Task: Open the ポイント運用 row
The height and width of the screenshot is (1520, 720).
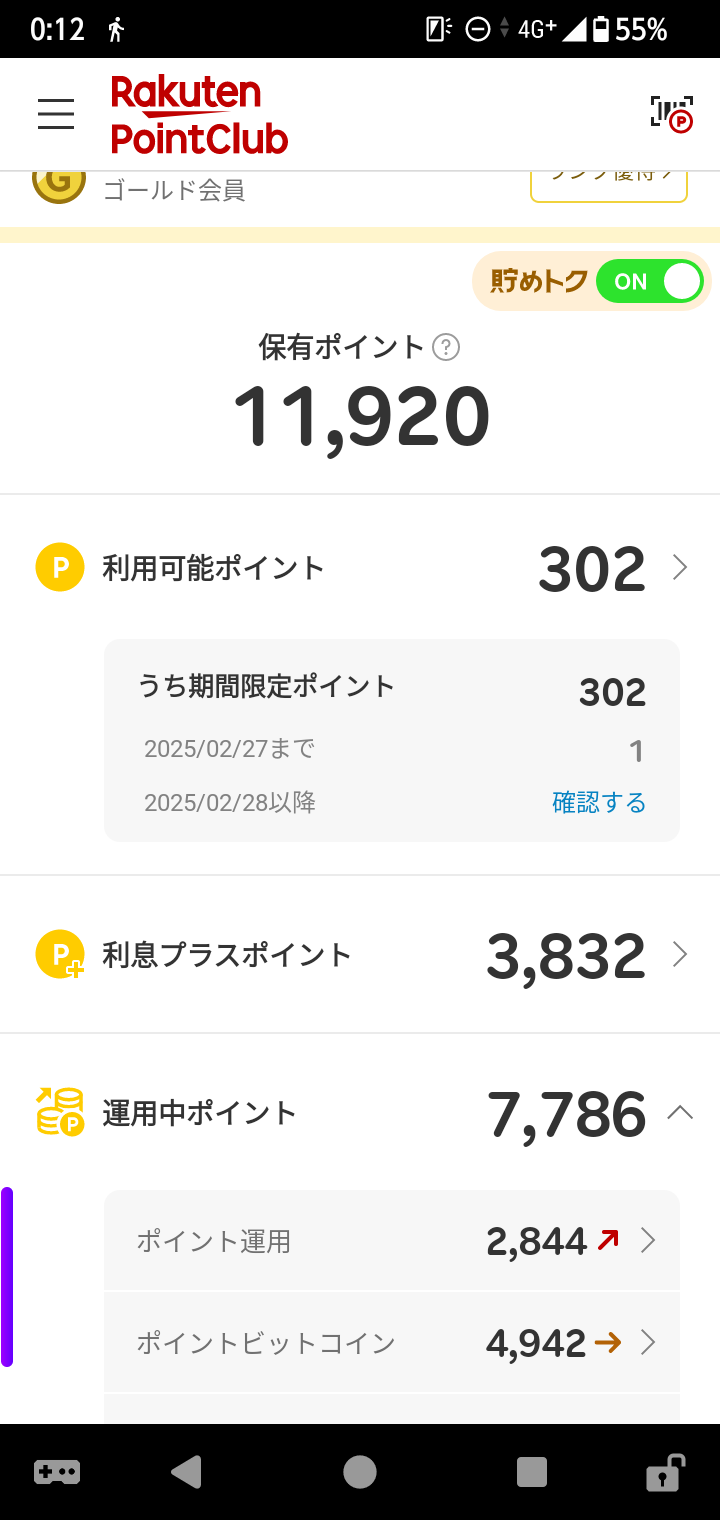Action: pos(392,1241)
